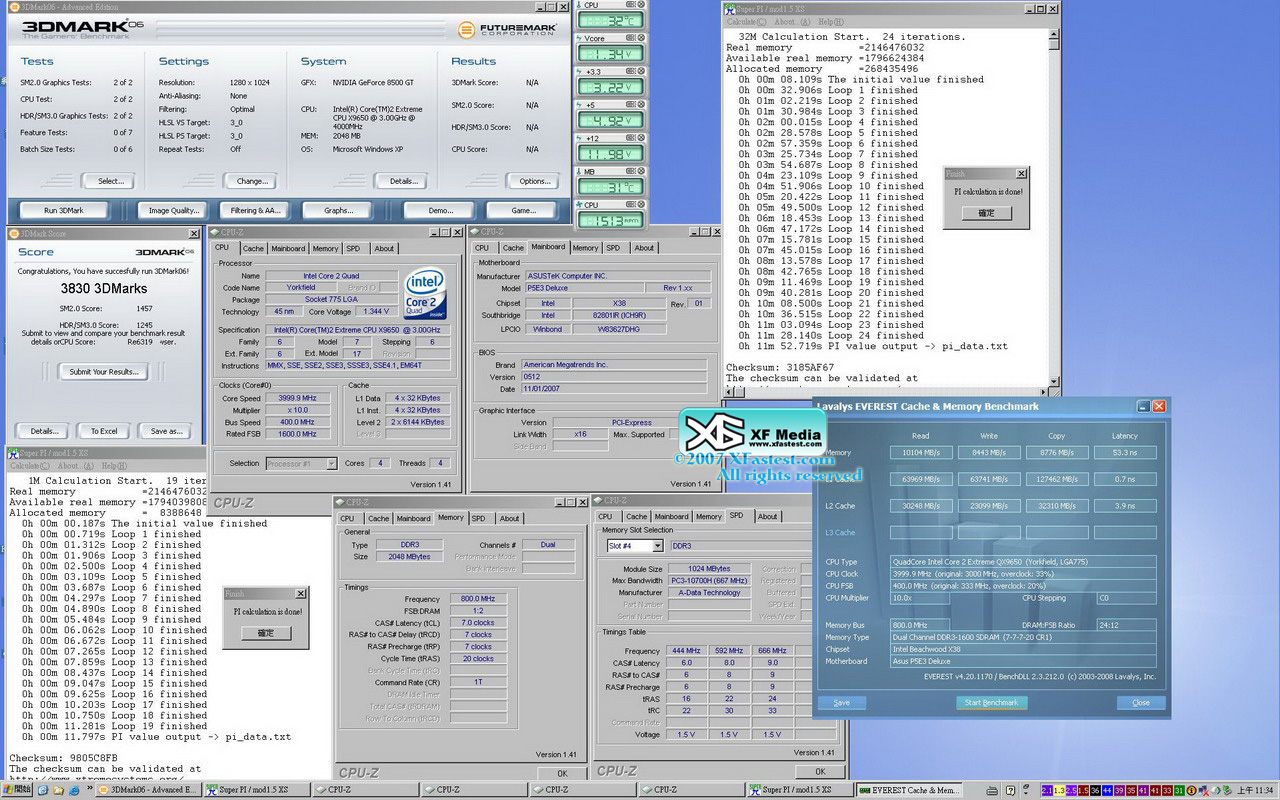Click the 32M Super PI vertical scrollbar
The image size is (1280, 800).
point(1054,207)
